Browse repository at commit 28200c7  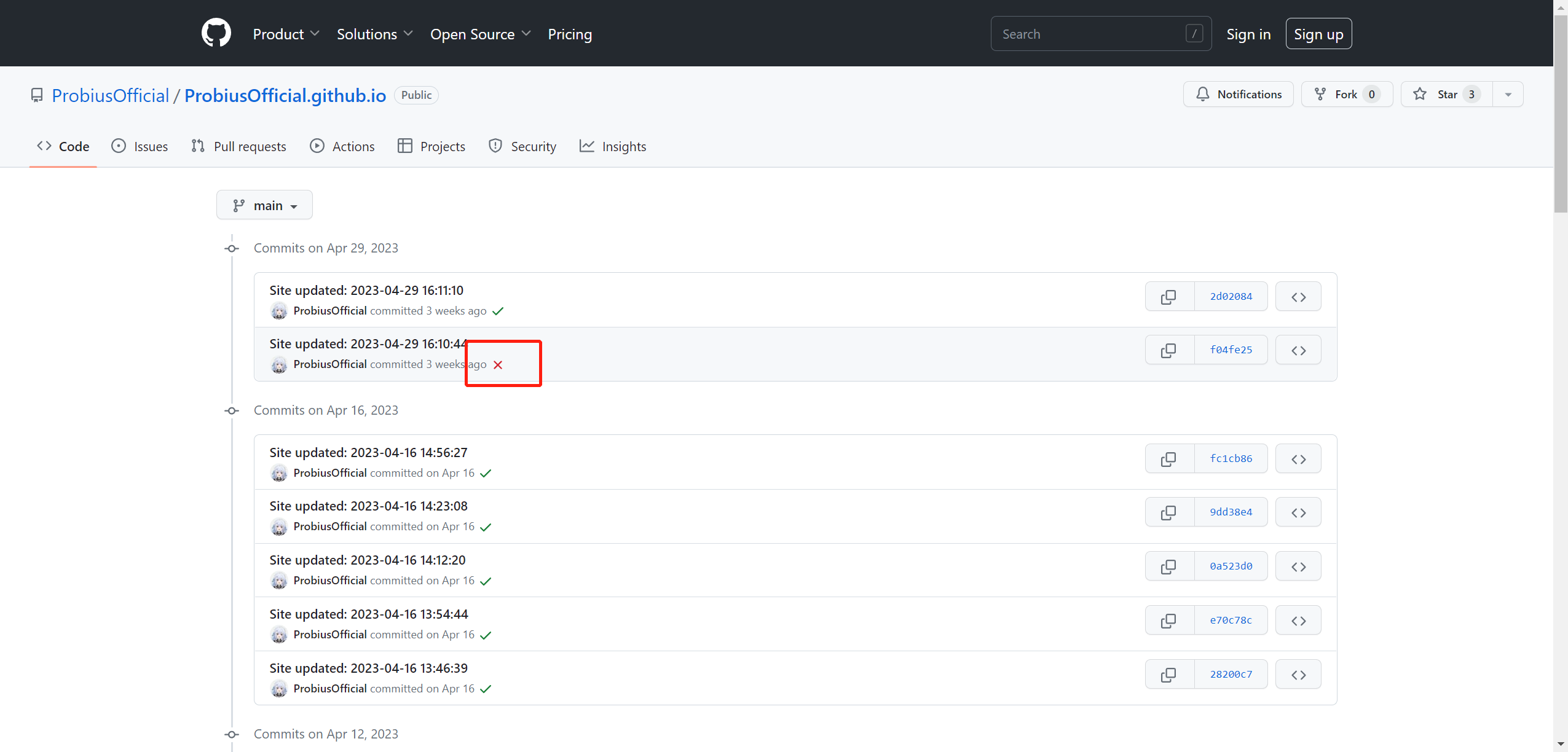1298,675
